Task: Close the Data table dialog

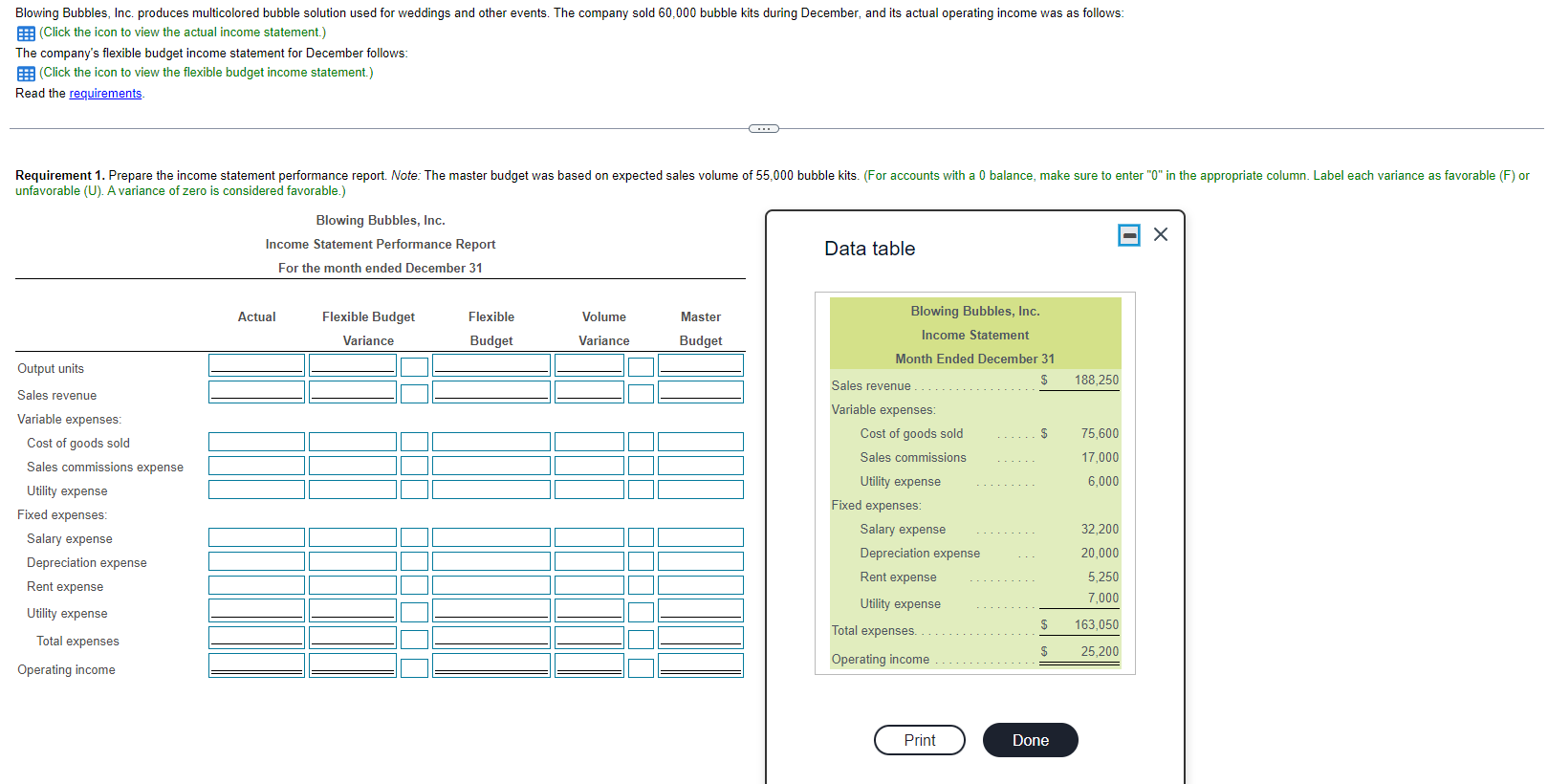Action: pos(1161,234)
